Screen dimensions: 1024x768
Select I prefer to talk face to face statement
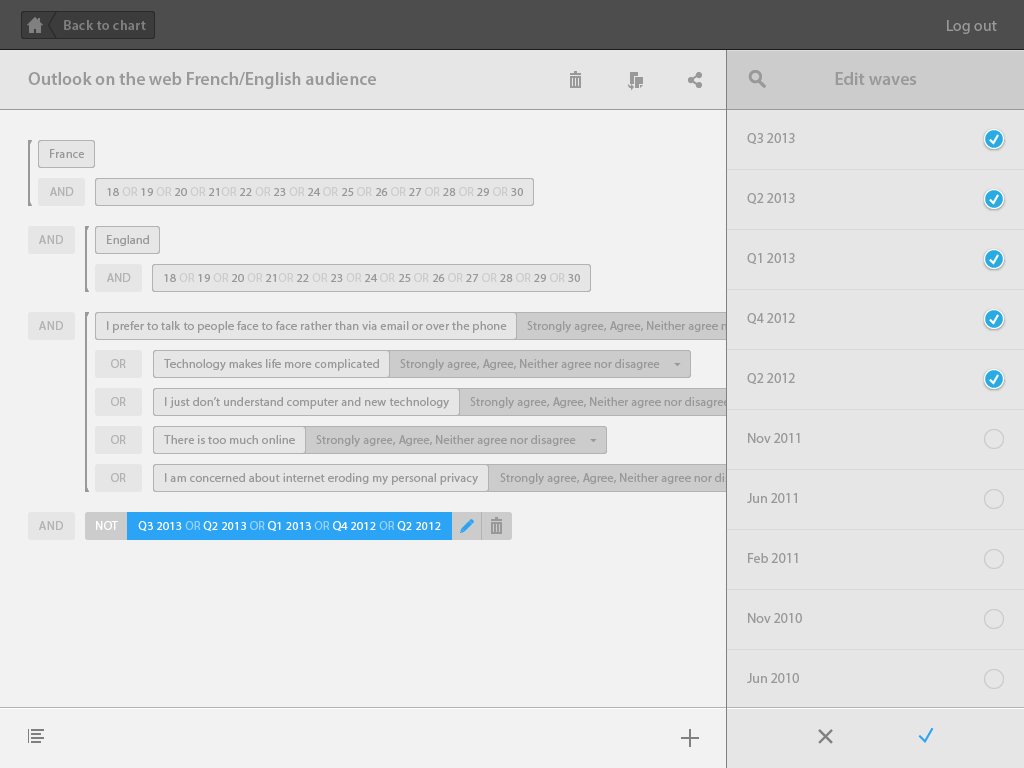pyautogui.click(x=306, y=326)
